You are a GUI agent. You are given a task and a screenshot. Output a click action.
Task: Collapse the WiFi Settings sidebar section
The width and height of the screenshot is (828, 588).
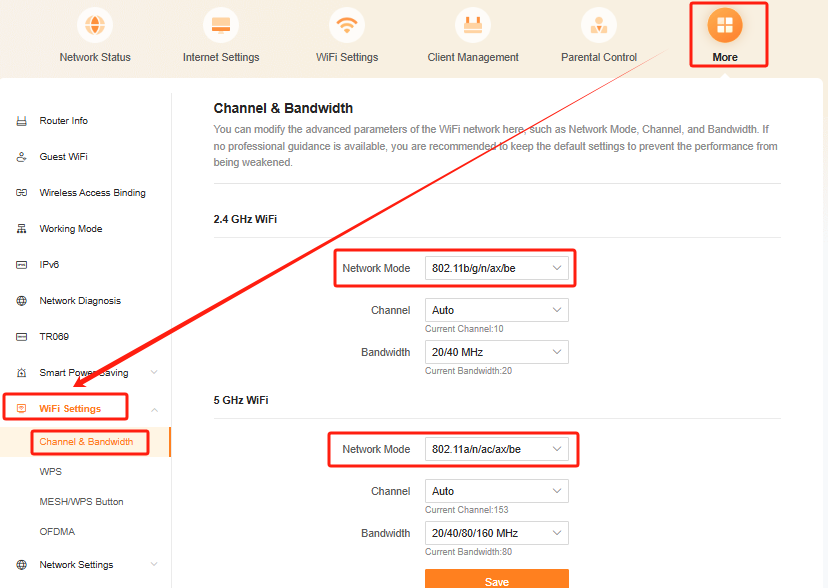(x=153, y=408)
